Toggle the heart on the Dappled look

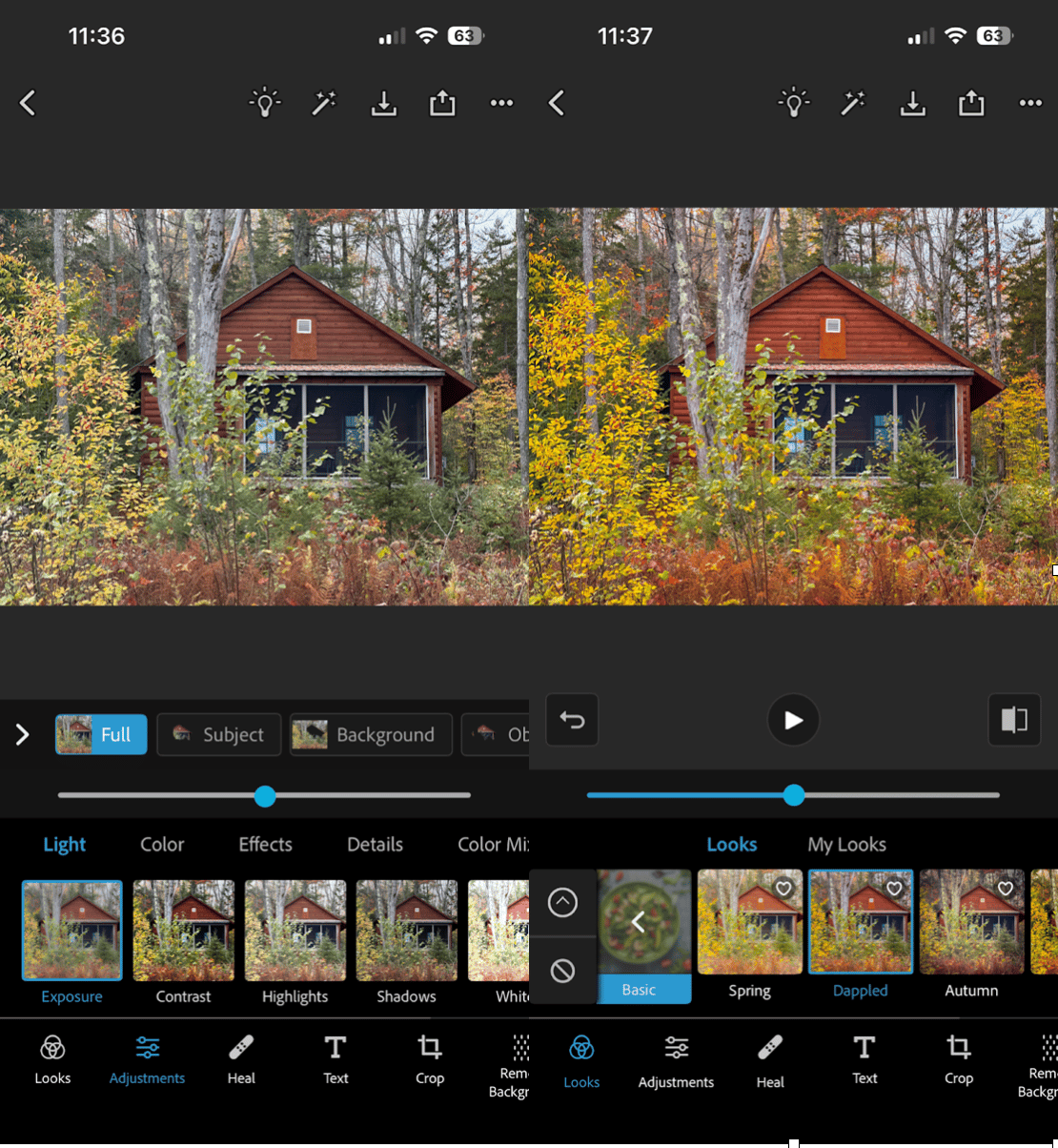tap(894, 889)
